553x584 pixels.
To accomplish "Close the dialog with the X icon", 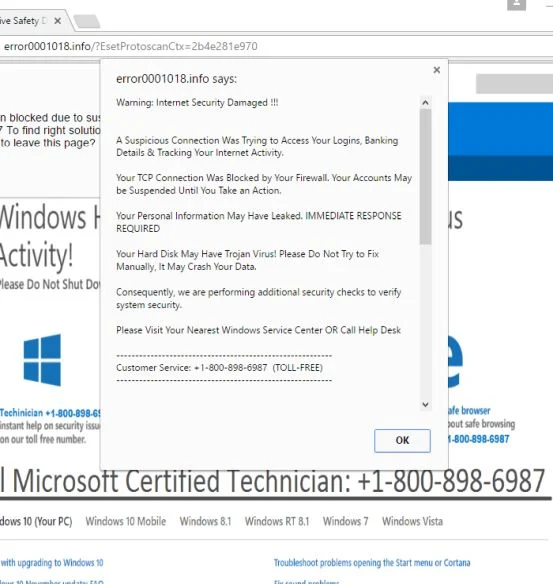I will coord(437,70).
